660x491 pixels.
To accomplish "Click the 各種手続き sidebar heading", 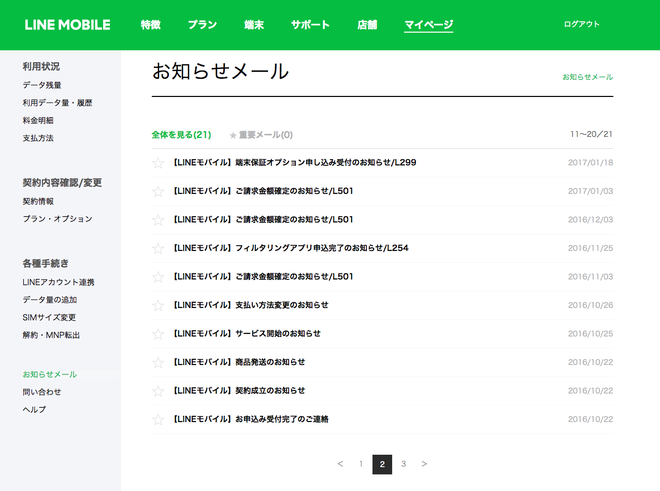I will [x=45, y=264].
